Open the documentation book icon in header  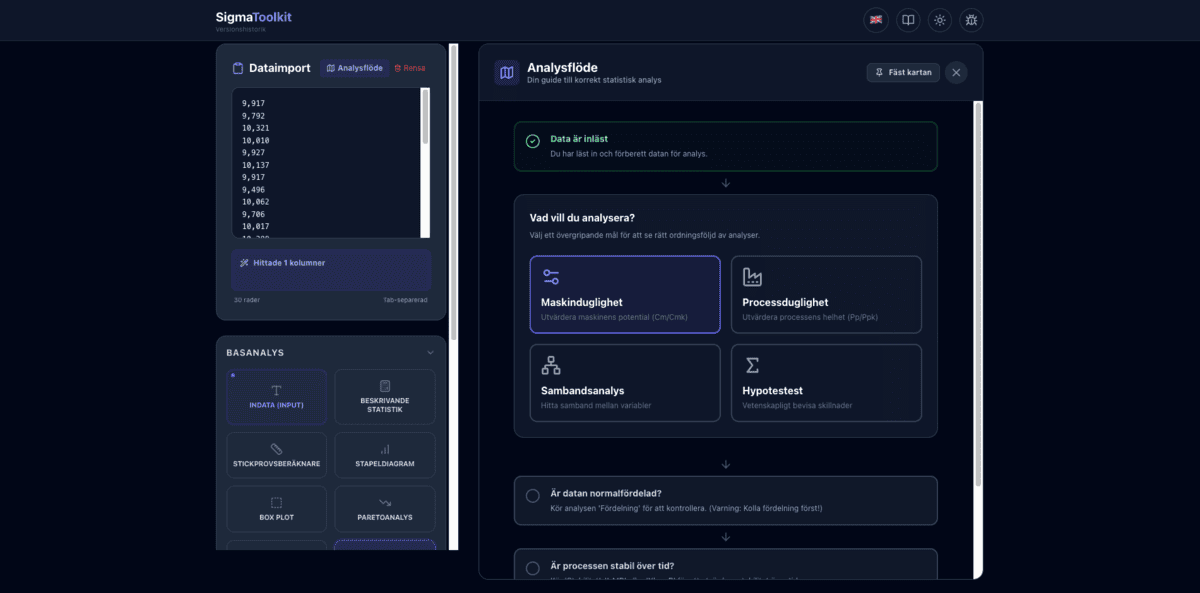coord(908,19)
